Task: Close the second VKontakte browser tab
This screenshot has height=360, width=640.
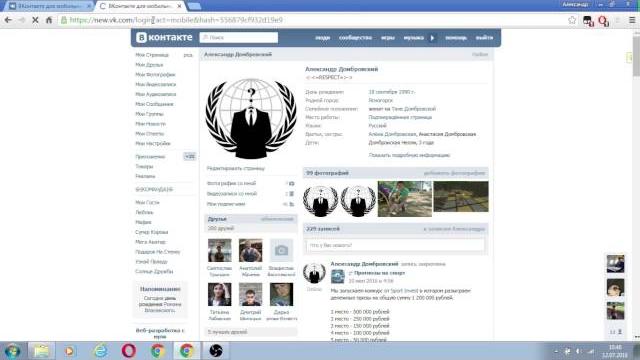Action: pyautogui.click(x=179, y=6)
